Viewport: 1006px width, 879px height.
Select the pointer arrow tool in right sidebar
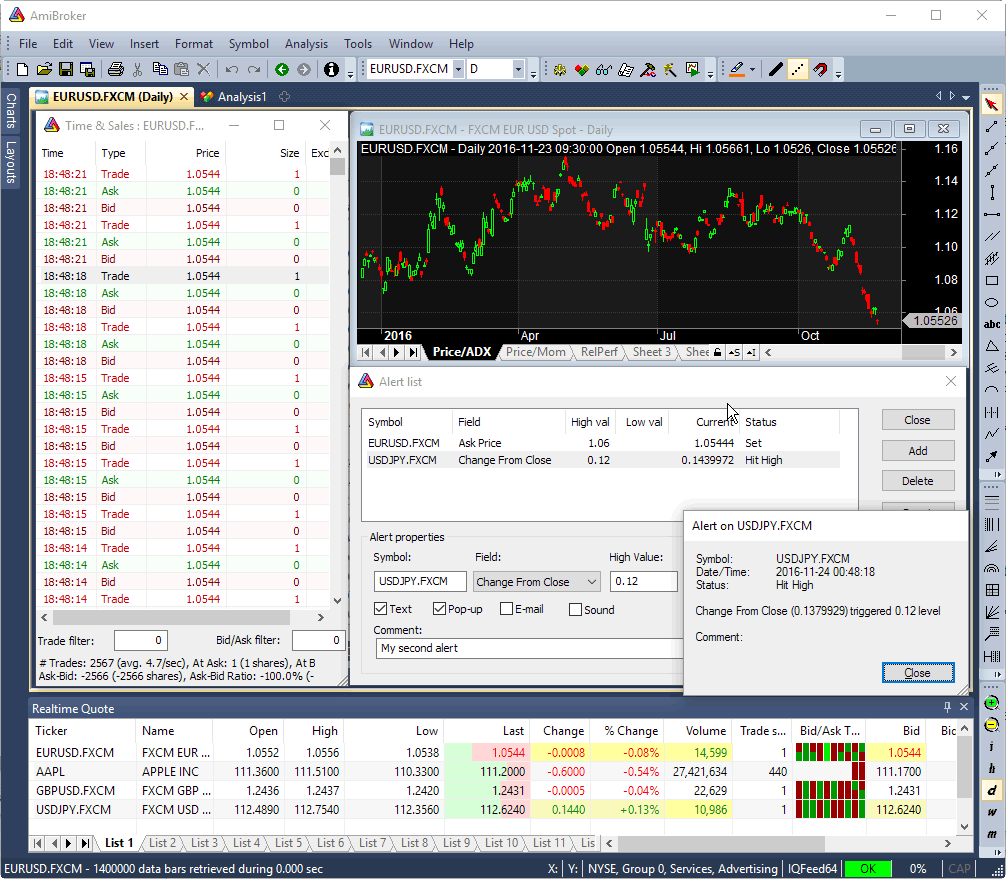[x=992, y=103]
